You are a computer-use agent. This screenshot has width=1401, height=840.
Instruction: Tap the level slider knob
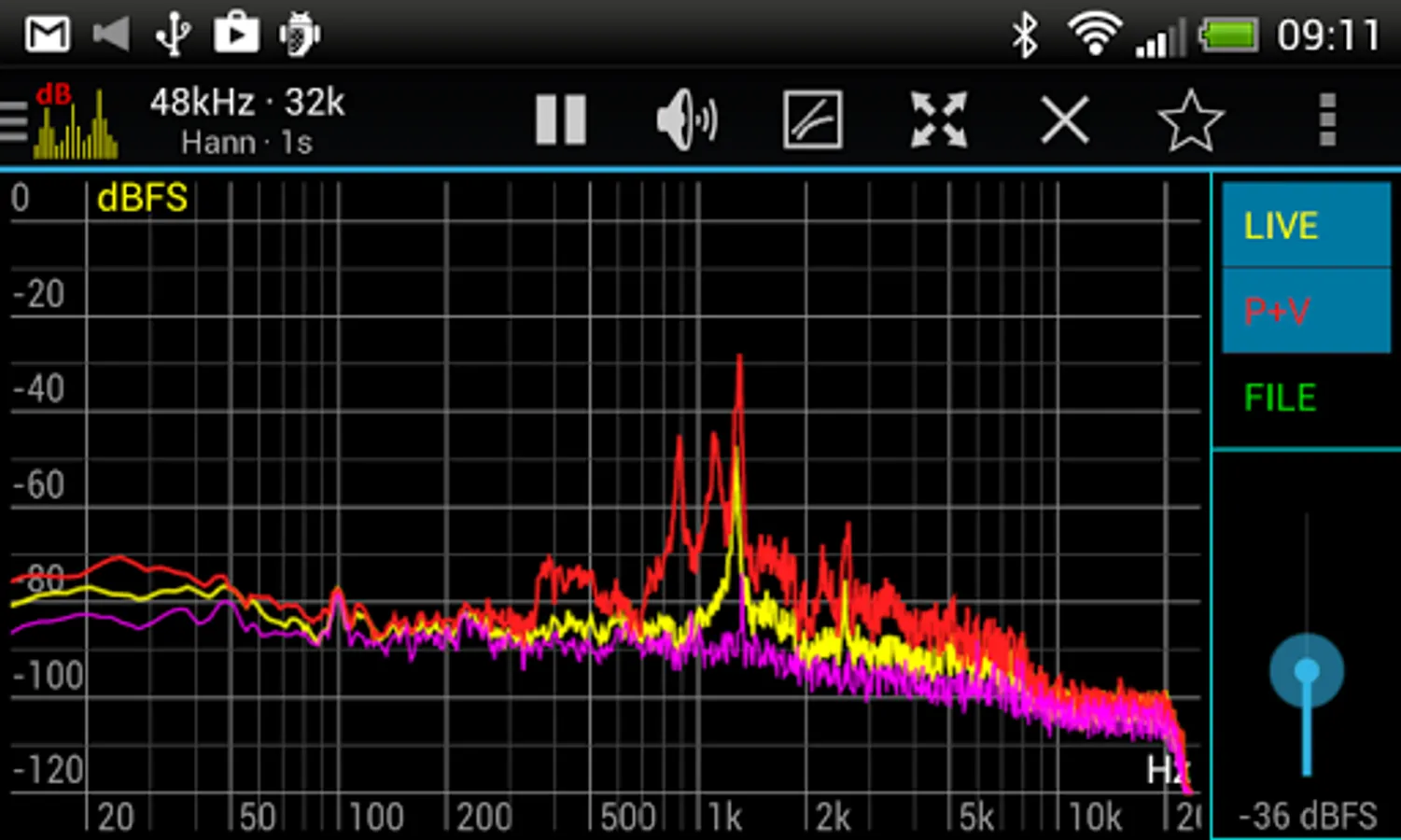pyautogui.click(x=1307, y=670)
